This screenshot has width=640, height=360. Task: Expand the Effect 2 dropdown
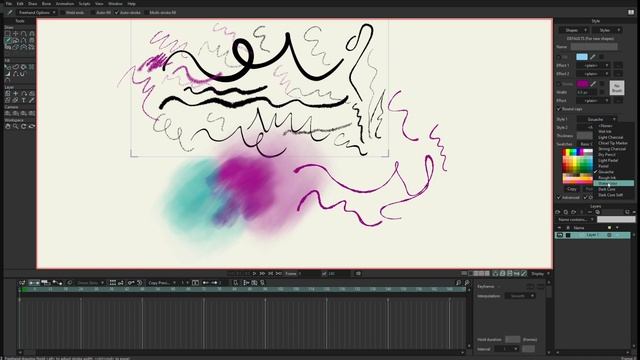593,74
